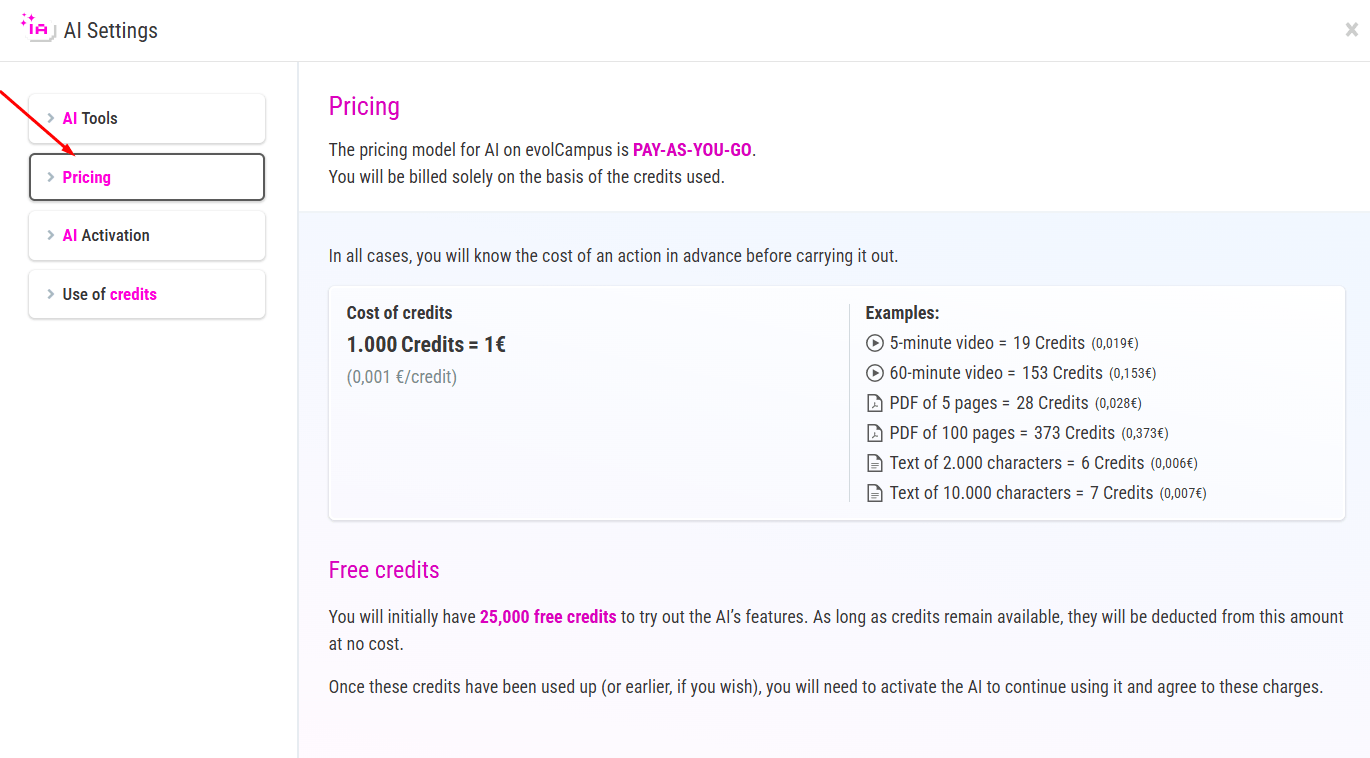Click the 1.000 Credits = 1€ text

pyautogui.click(x=426, y=344)
